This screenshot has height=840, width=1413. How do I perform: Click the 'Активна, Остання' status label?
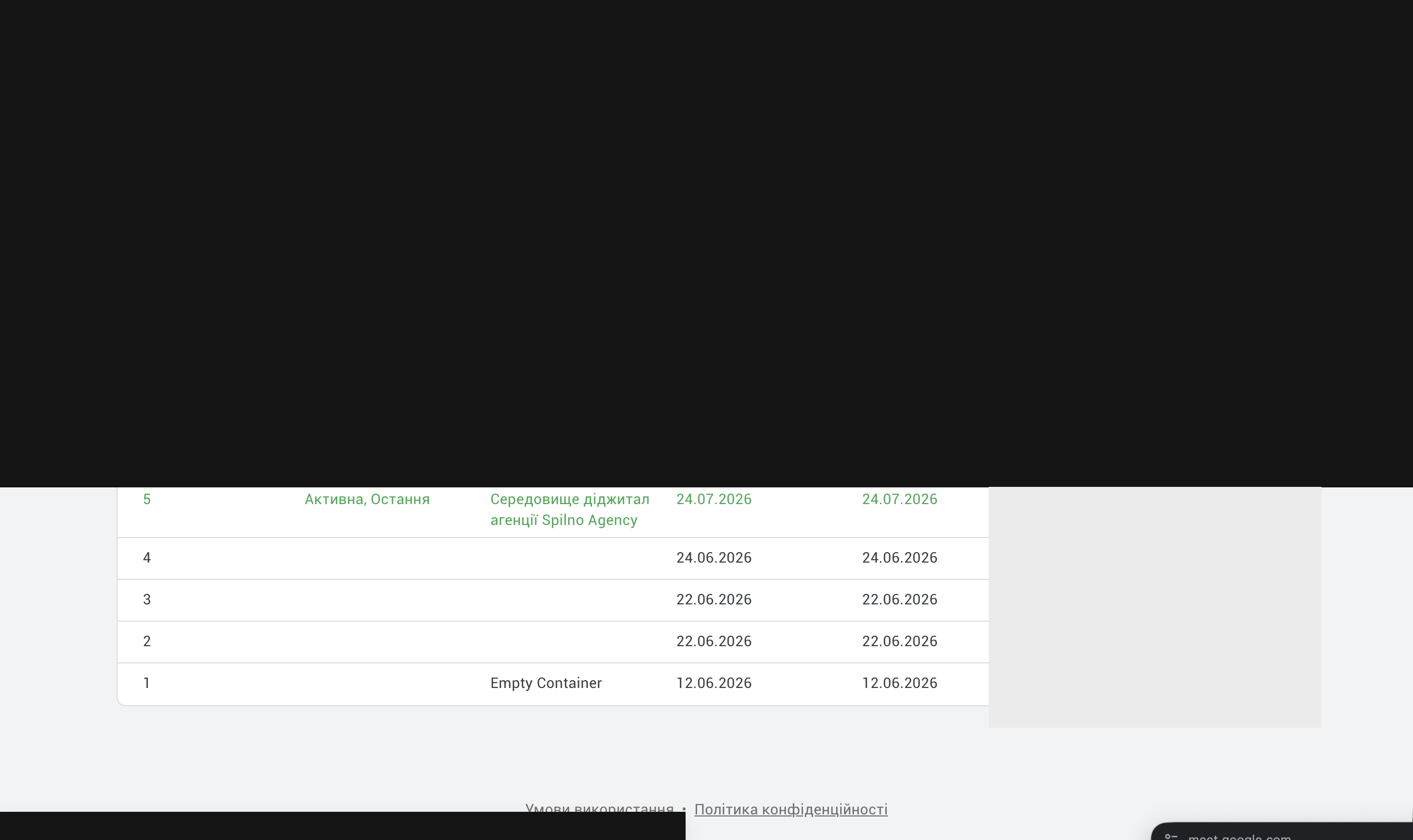pos(367,499)
